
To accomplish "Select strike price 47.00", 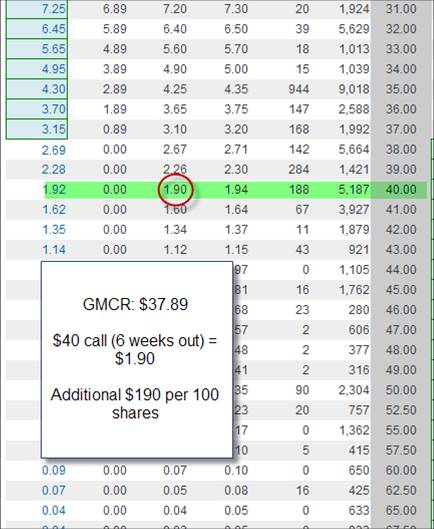I will (401, 330).
